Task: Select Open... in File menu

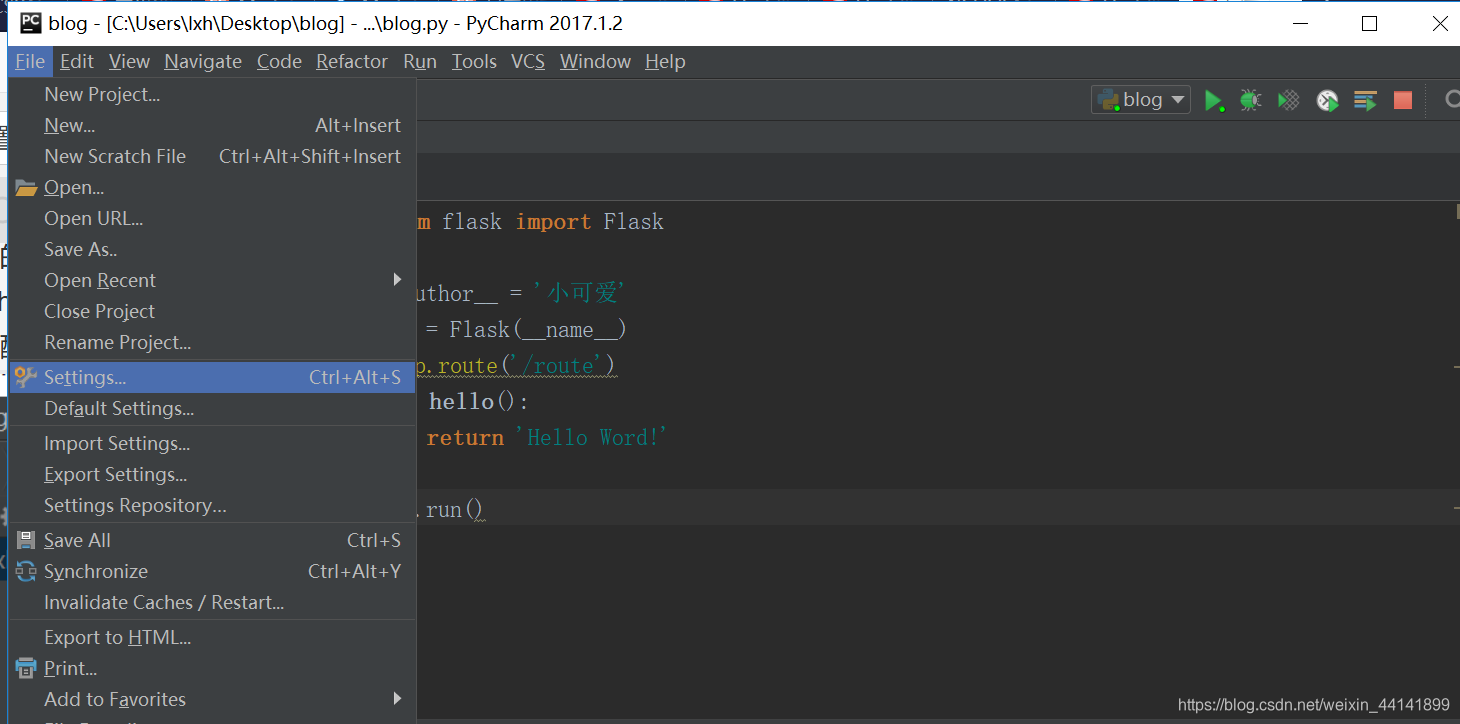Action: [x=212, y=187]
